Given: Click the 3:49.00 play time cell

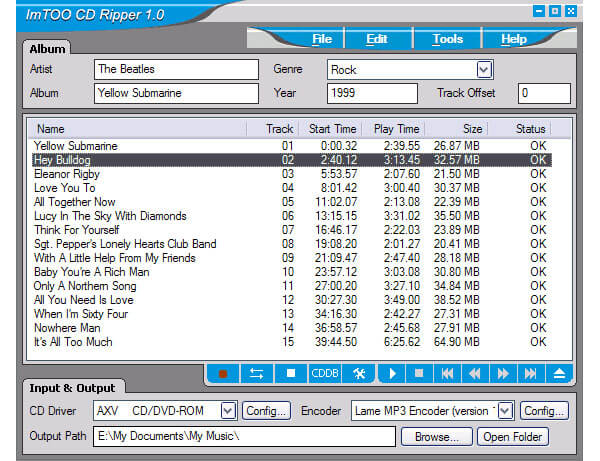Looking at the screenshot, I should pos(402,300).
